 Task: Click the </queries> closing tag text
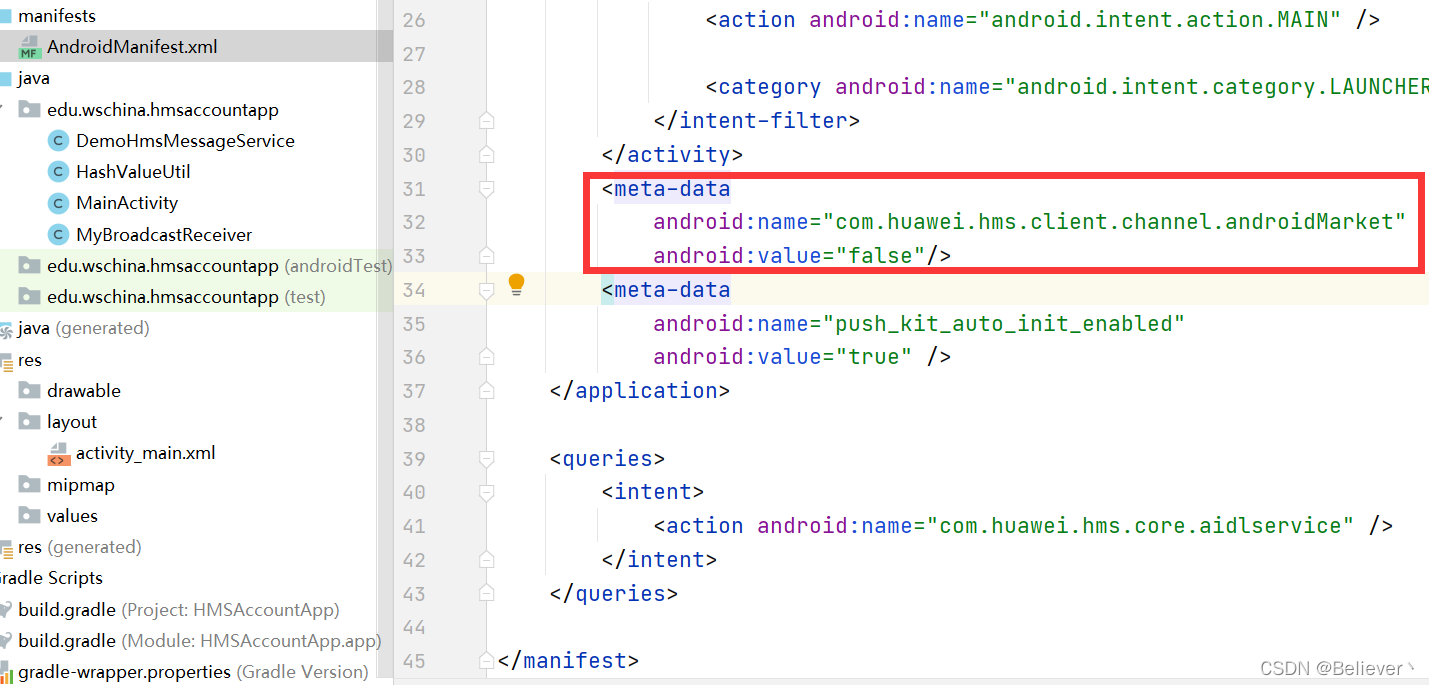pos(614,593)
